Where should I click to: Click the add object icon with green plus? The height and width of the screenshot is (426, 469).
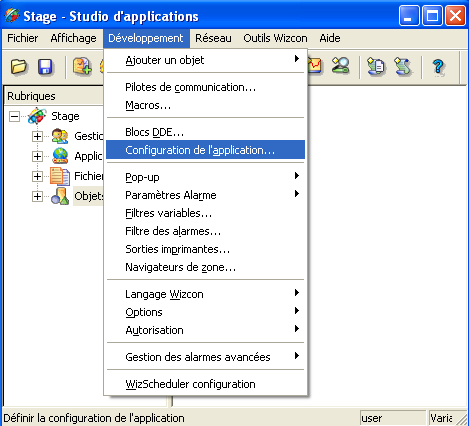pyautogui.click(x=82, y=66)
